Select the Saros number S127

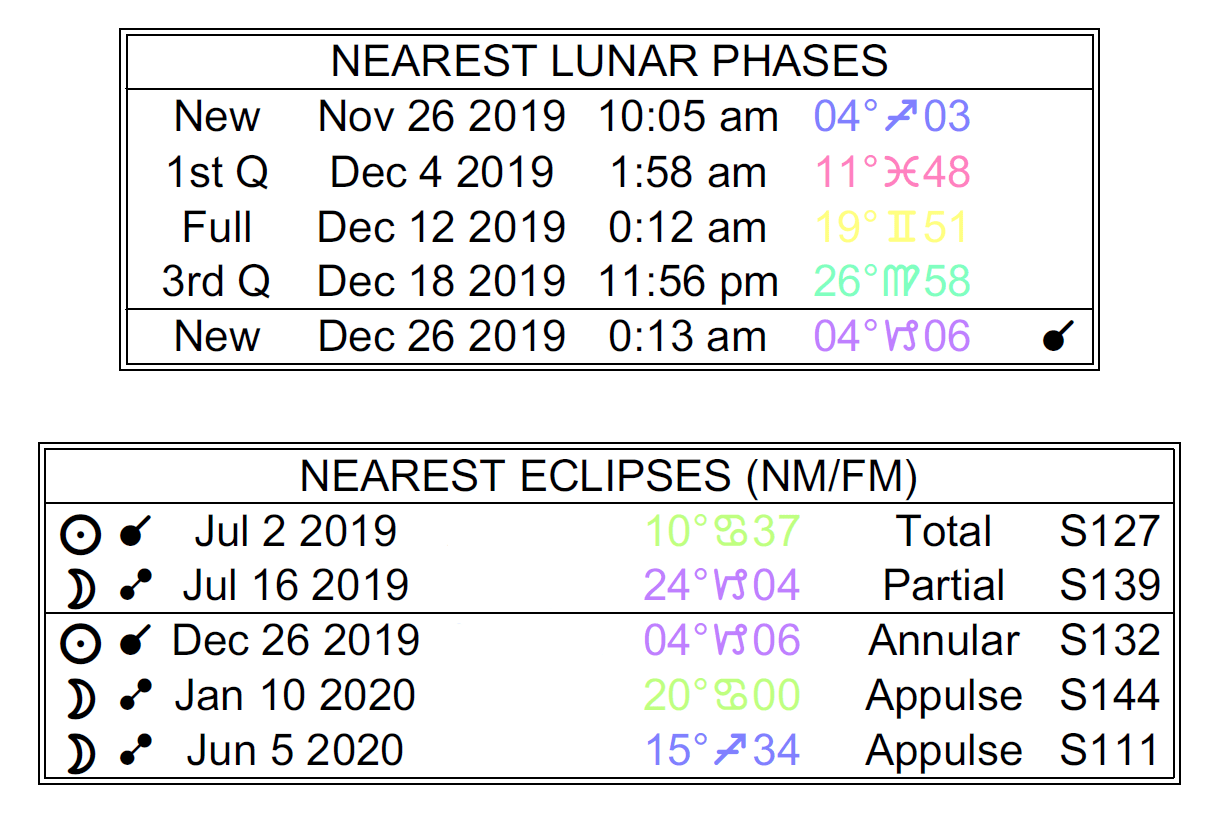(1110, 531)
